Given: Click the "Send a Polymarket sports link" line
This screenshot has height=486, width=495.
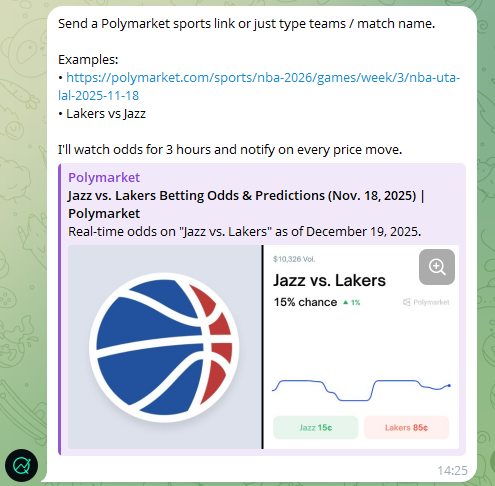Looking at the screenshot, I should tap(247, 24).
